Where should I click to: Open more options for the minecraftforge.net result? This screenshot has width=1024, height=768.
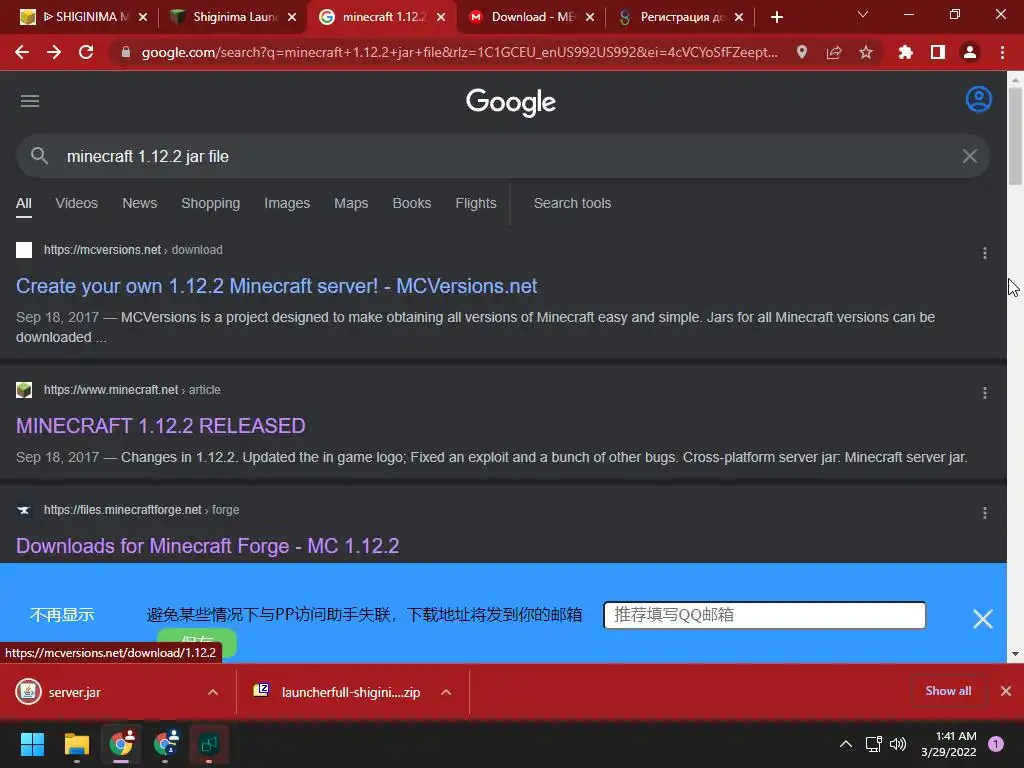[985, 513]
